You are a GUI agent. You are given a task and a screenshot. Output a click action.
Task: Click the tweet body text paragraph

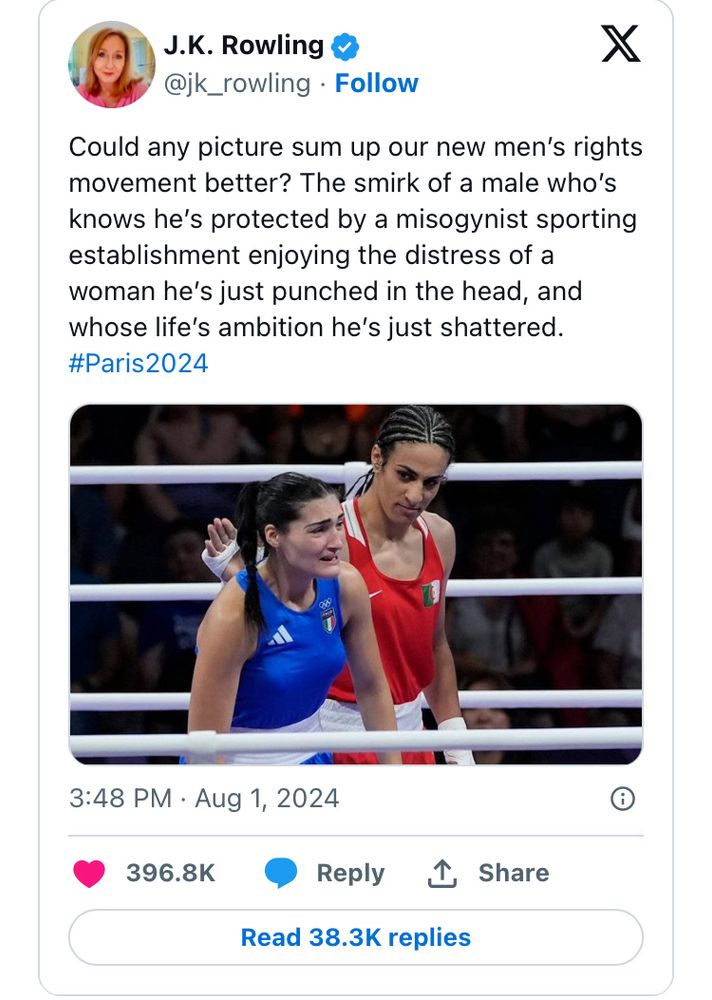point(356,237)
